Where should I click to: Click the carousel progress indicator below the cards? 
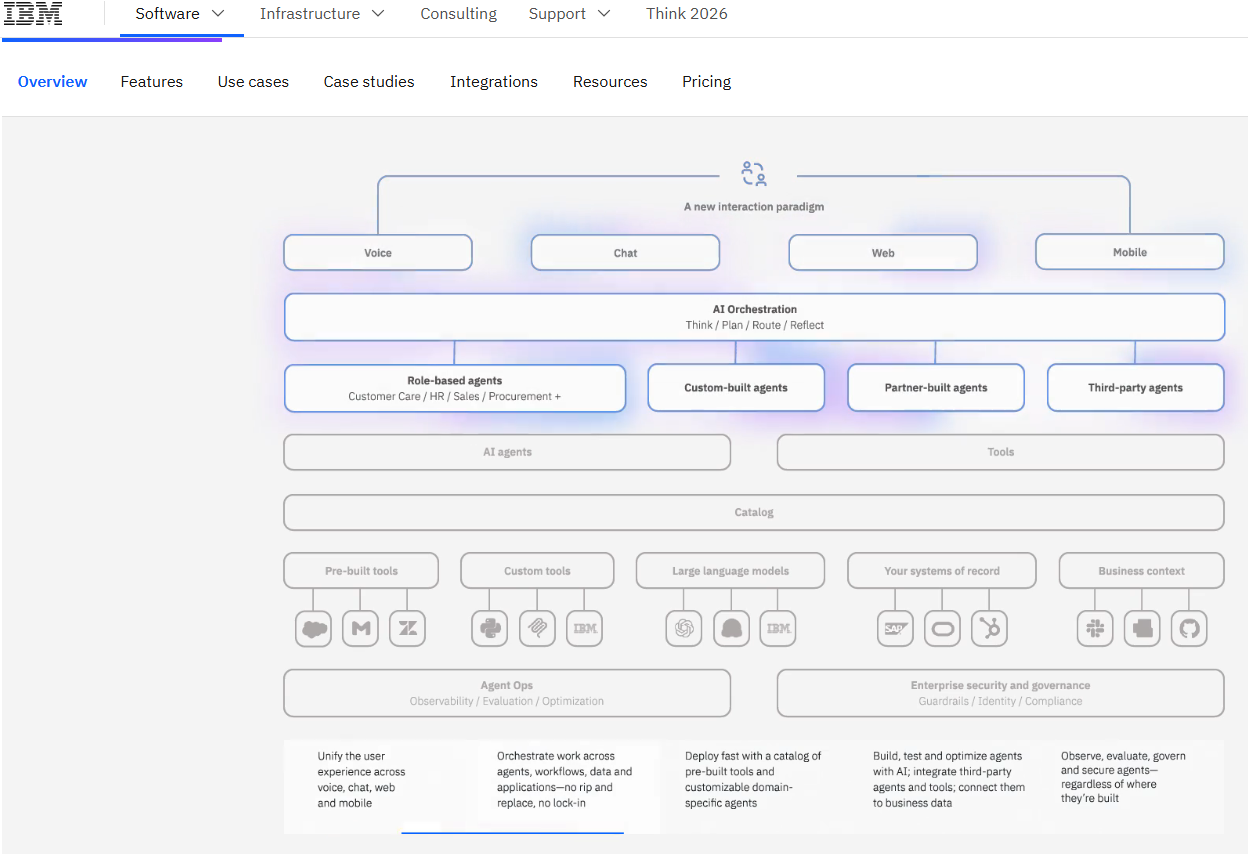pos(513,832)
